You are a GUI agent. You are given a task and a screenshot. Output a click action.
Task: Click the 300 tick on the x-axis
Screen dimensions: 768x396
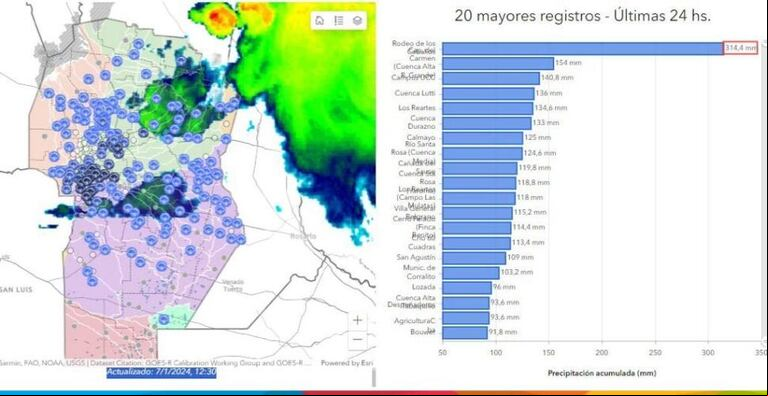click(x=708, y=353)
